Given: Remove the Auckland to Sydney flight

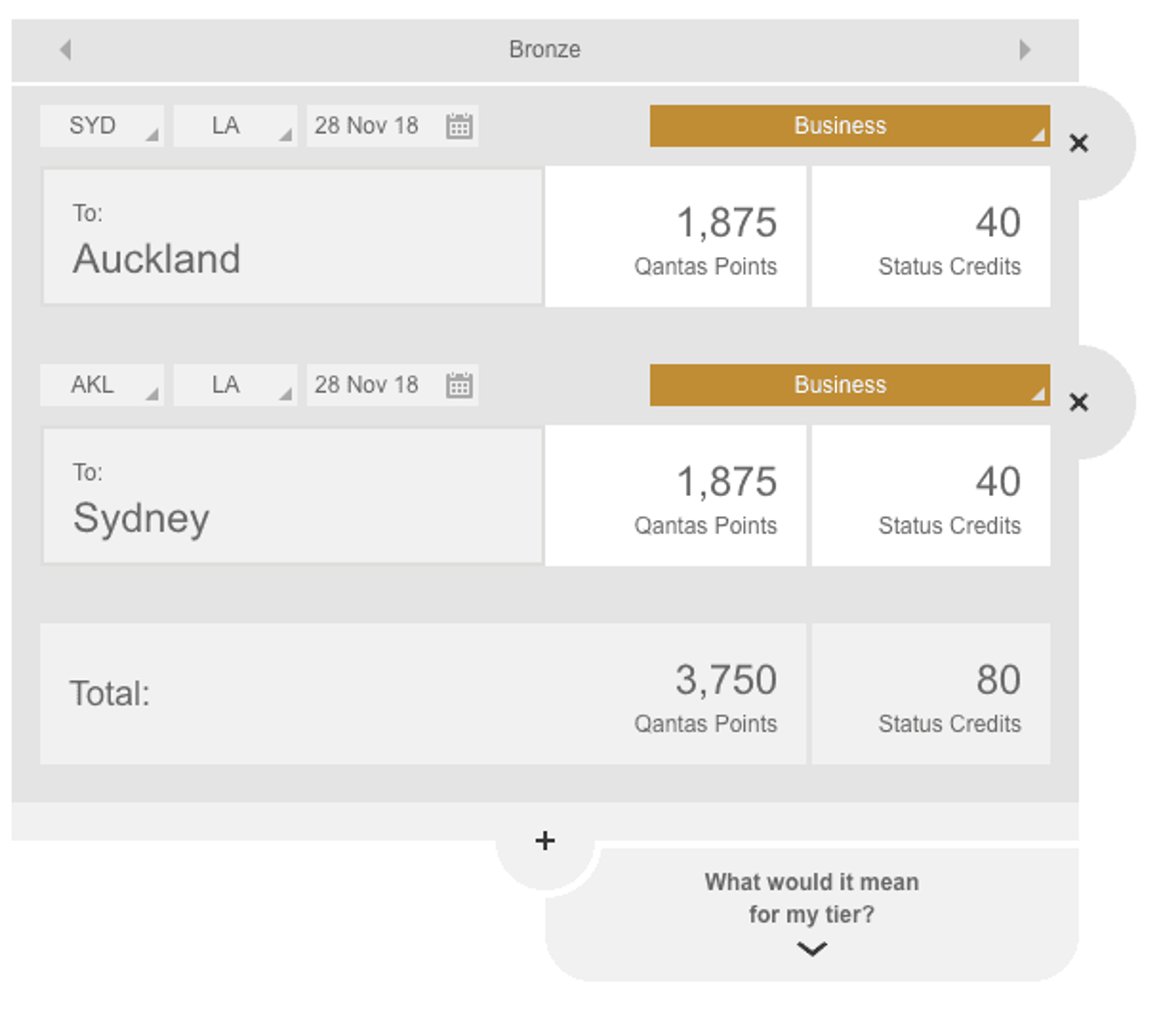Looking at the screenshot, I should tap(1078, 402).
